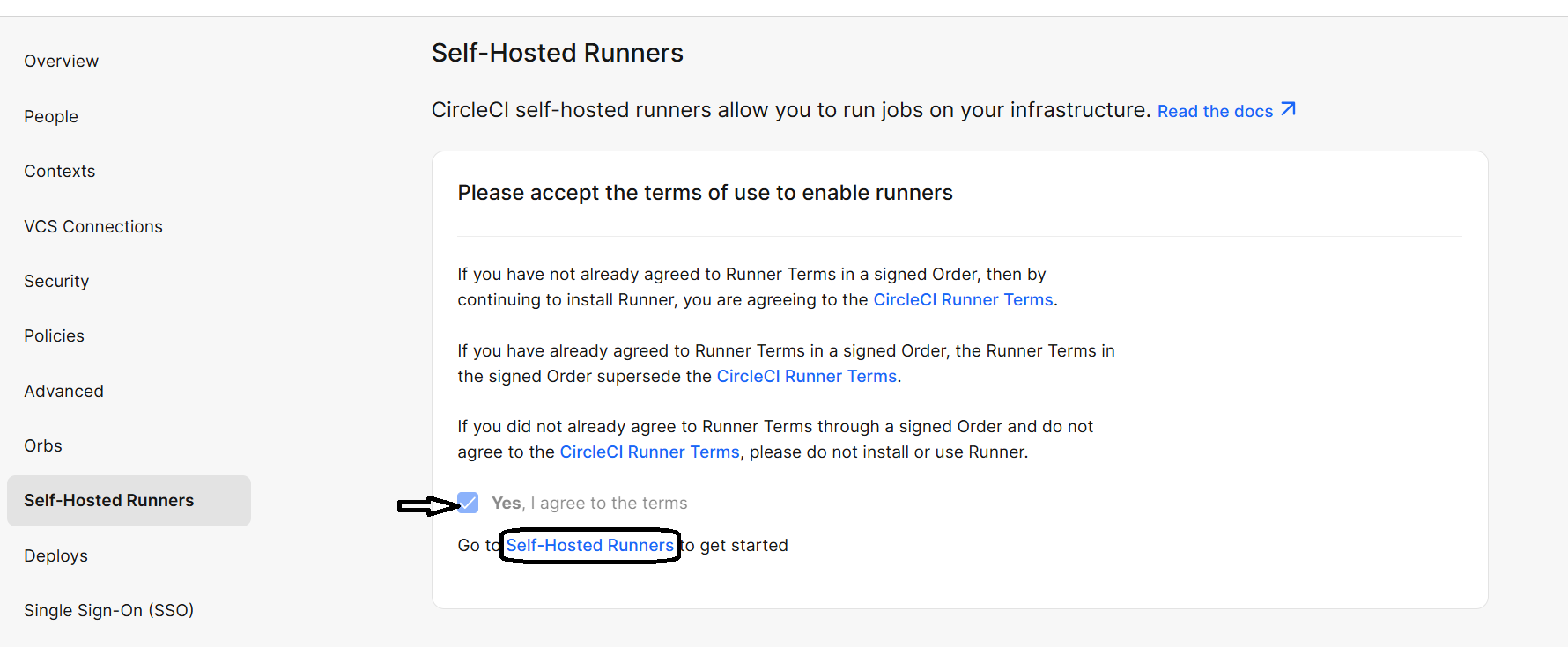1568x647 pixels.
Task: Enable the 'Yes, I agree to the terms' checkbox
Action: 467,502
